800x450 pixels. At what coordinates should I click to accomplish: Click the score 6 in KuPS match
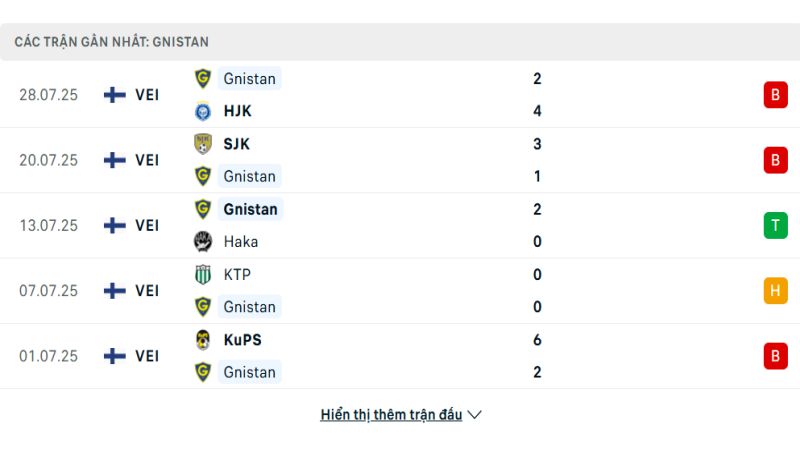pyautogui.click(x=537, y=340)
